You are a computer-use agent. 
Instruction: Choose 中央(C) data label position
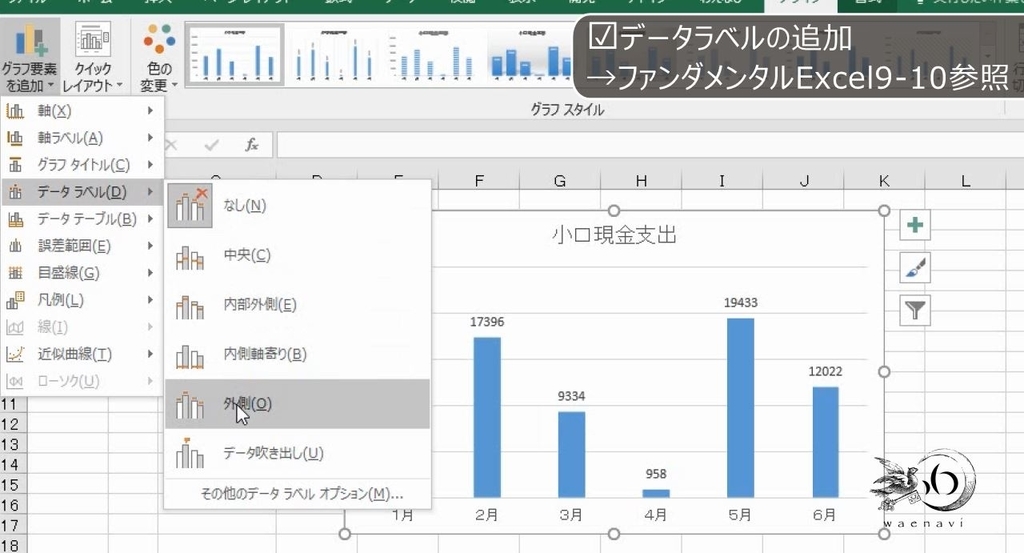[x=298, y=255]
